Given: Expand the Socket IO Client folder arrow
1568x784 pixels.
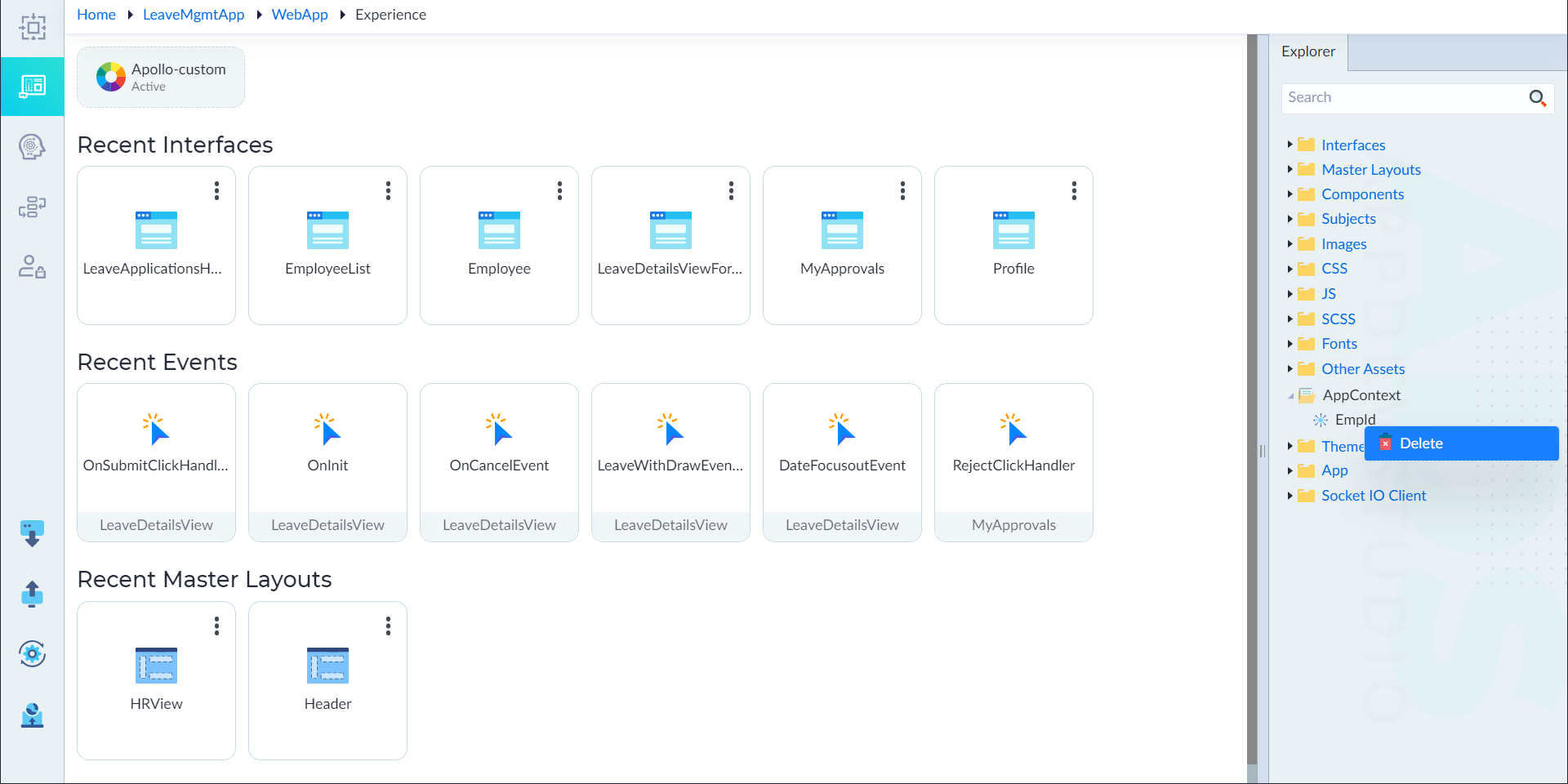Looking at the screenshot, I should pos(1290,496).
